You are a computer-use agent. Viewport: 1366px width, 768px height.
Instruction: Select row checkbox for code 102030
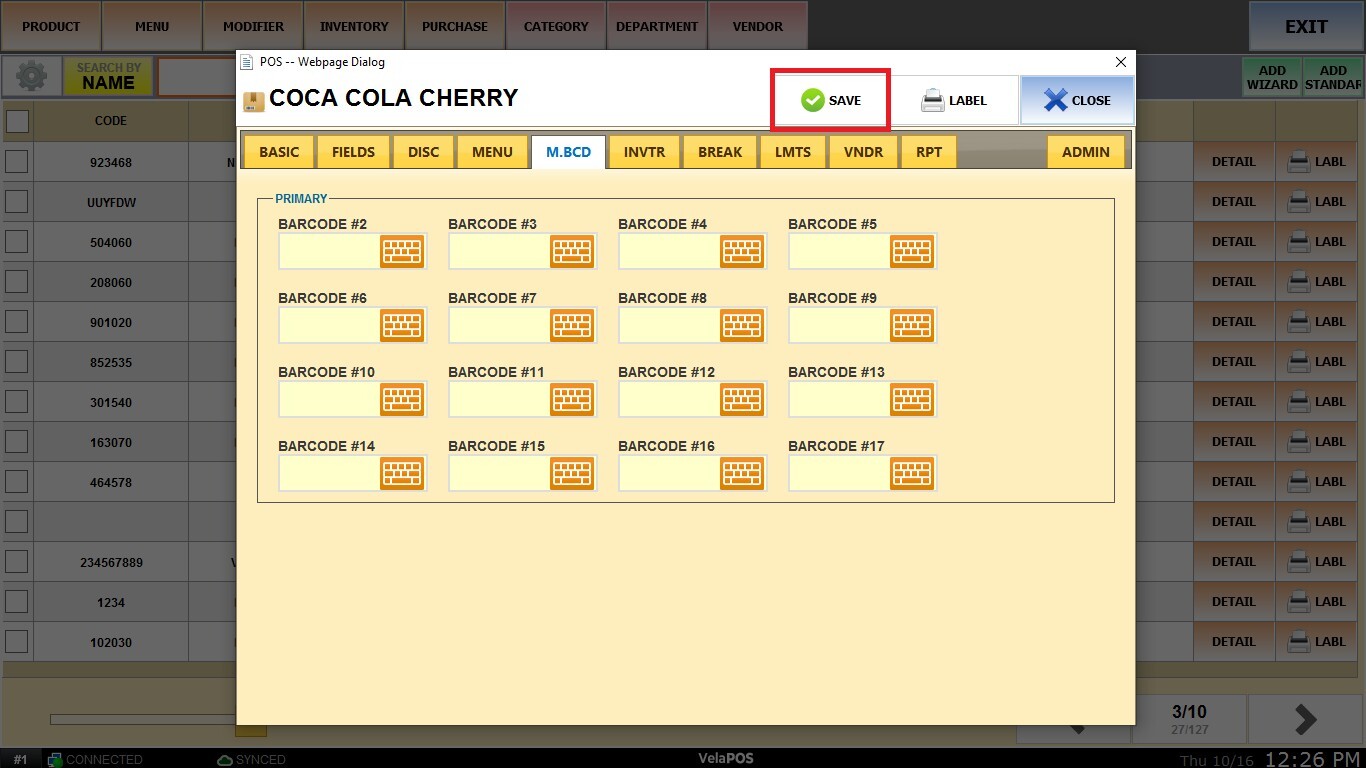click(17, 642)
